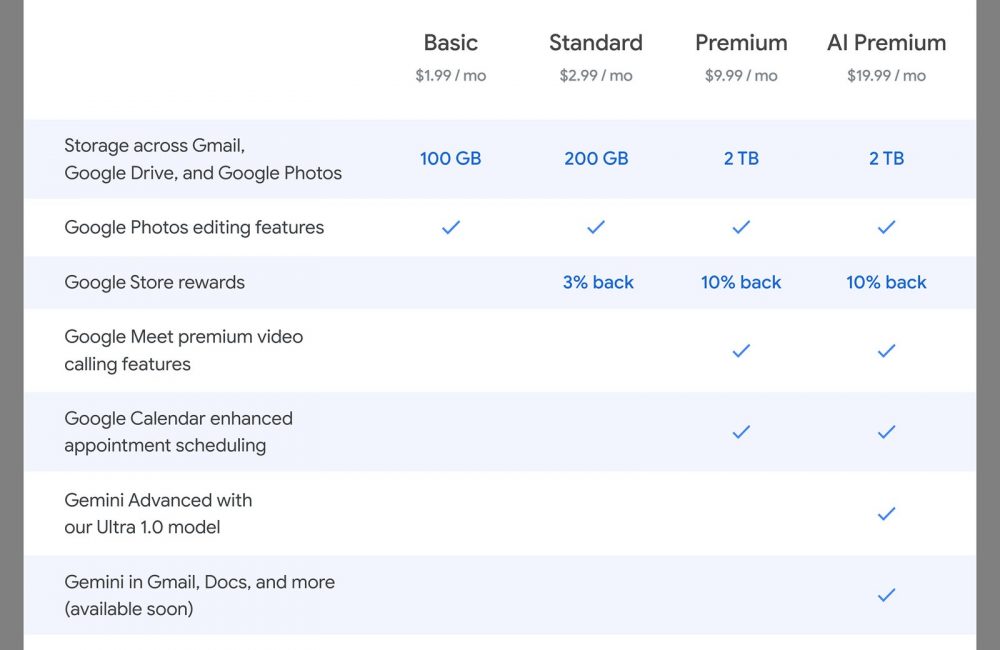This screenshot has width=1000, height=650.
Task: Click the Google Store rewards row label
Action: click(x=154, y=283)
